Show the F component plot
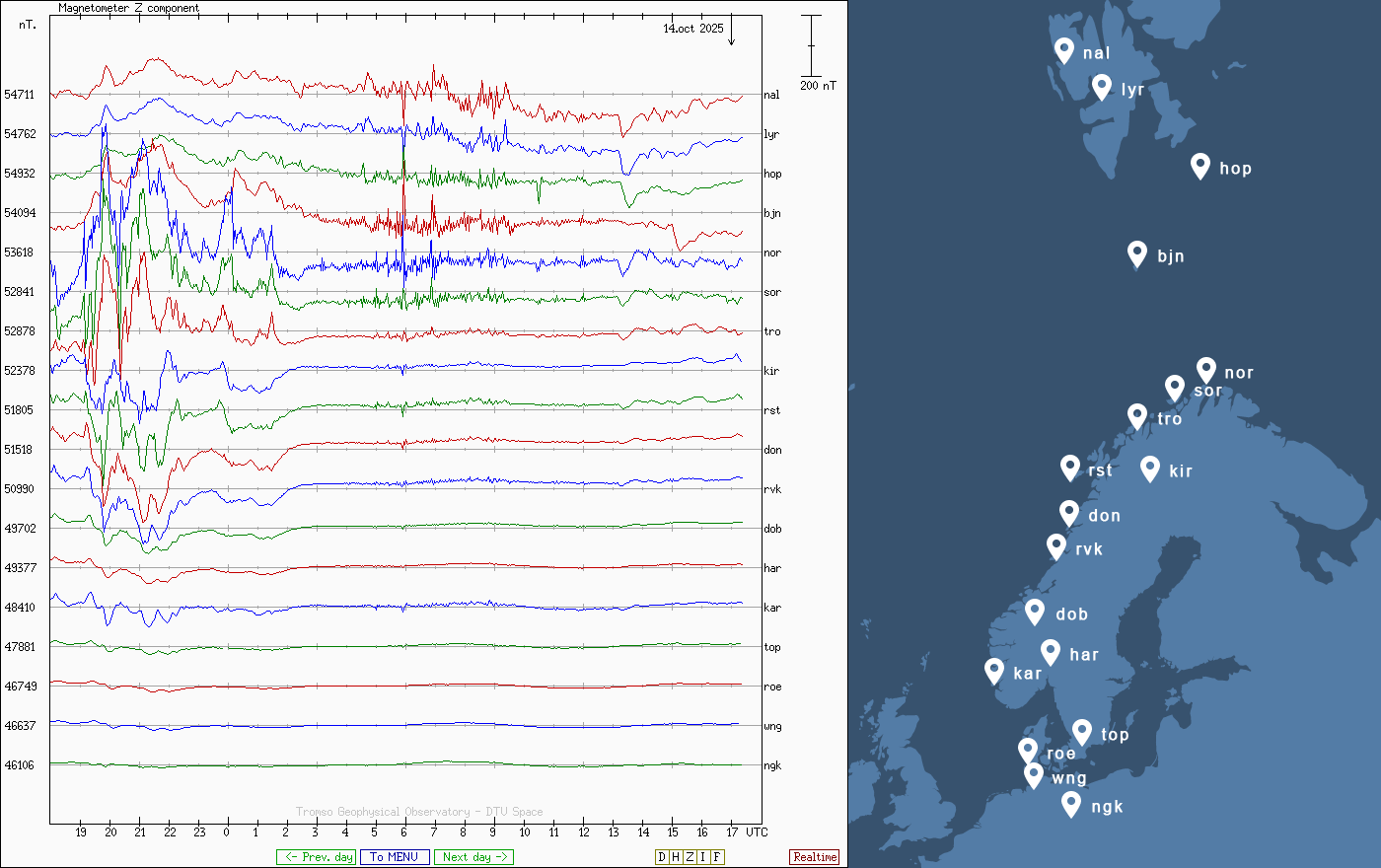 coord(717,857)
